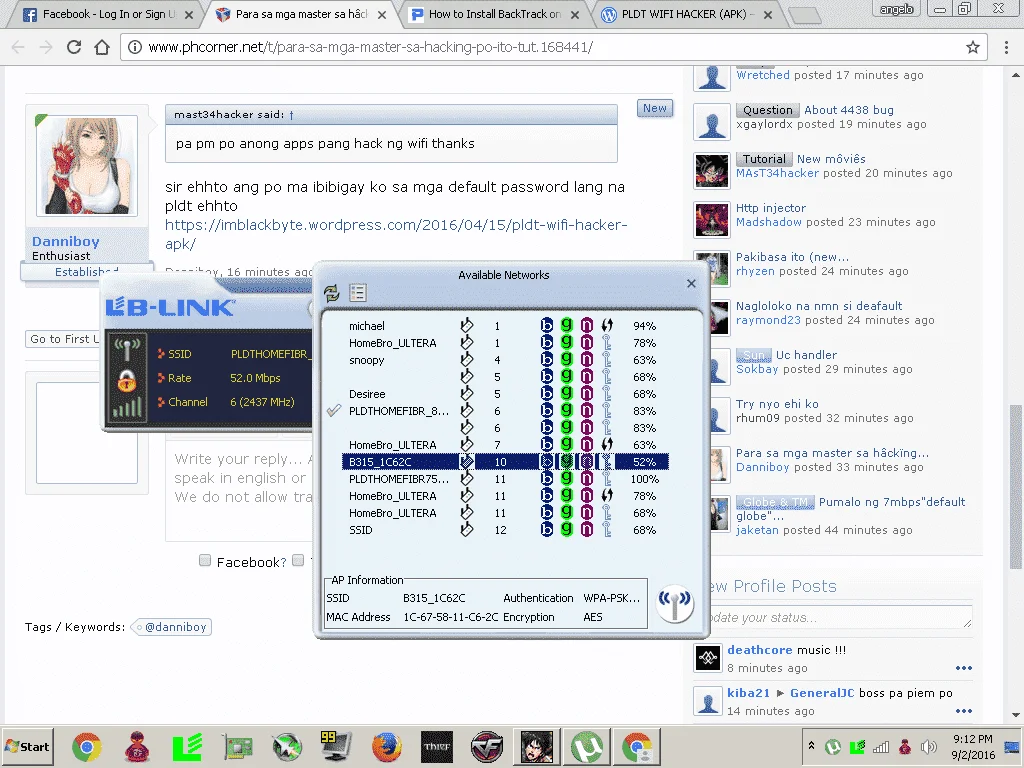Screen dimensions: 1024x768
Task: Open Chrome from the taskbar
Action: point(86,747)
